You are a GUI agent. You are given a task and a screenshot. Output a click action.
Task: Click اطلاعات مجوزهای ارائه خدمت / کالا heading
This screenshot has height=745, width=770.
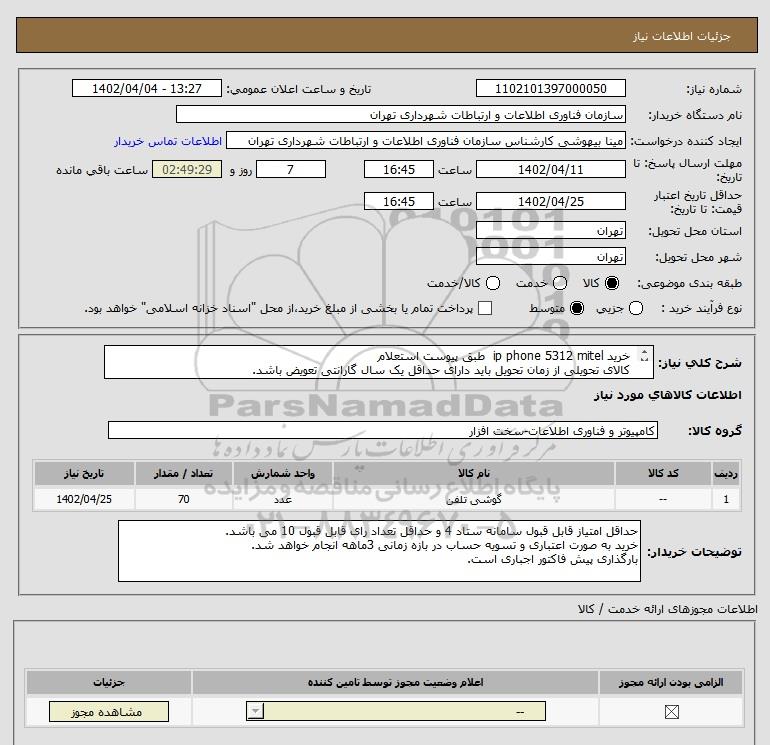pyautogui.click(x=668, y=609)
